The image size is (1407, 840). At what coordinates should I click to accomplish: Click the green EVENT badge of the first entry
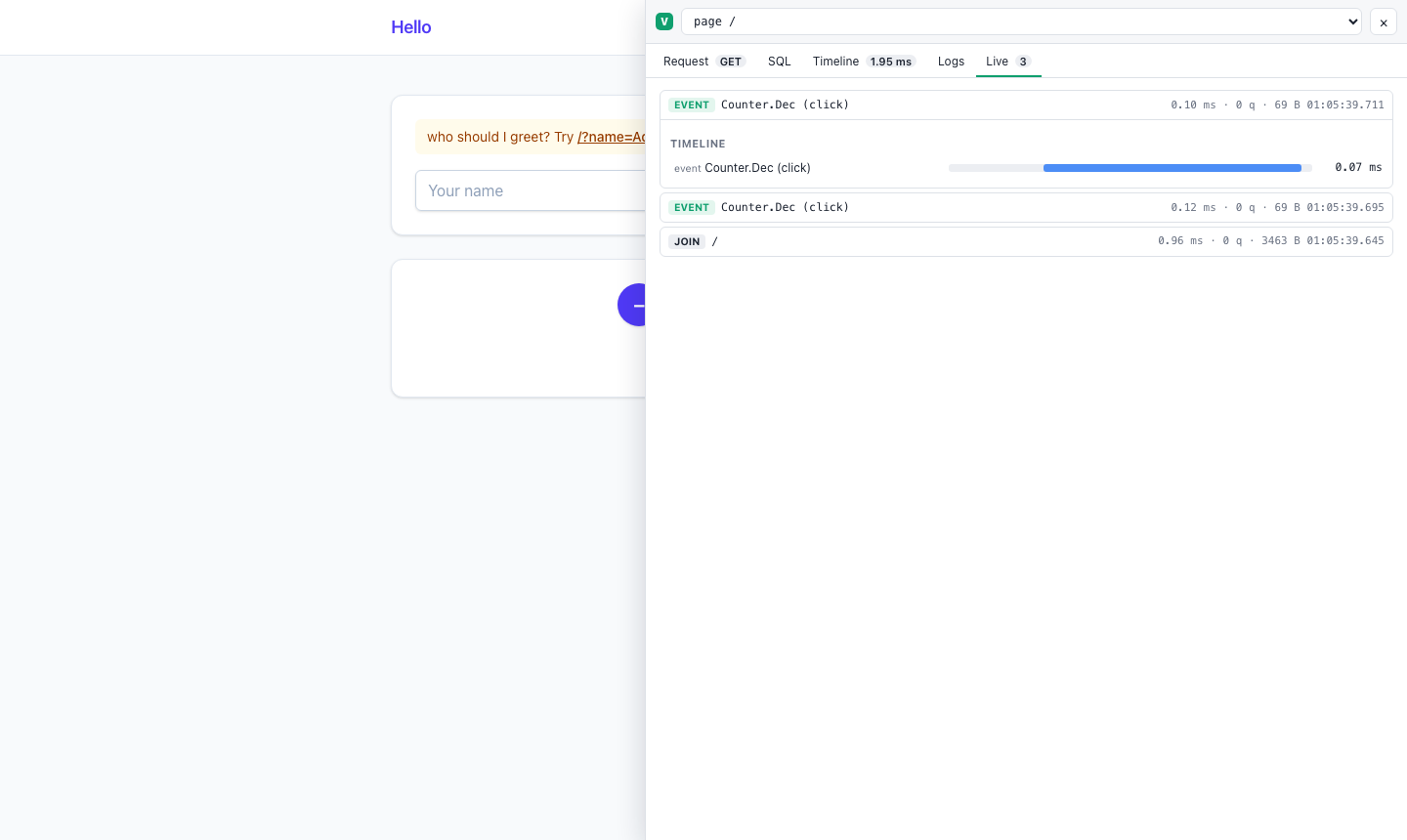(x=692, y=105)
